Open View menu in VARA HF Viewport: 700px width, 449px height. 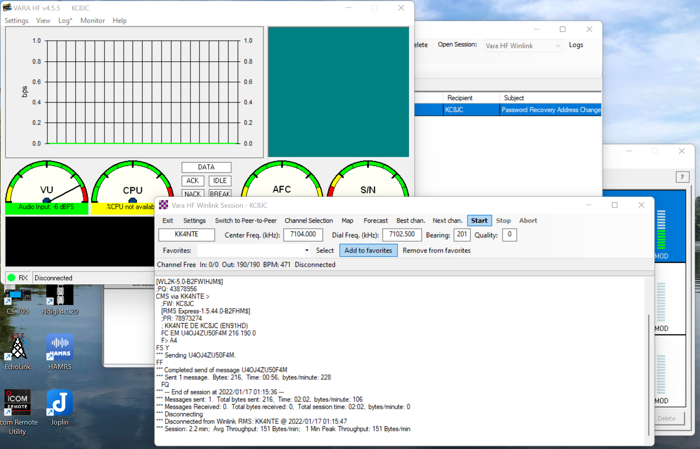pos(43,21)
